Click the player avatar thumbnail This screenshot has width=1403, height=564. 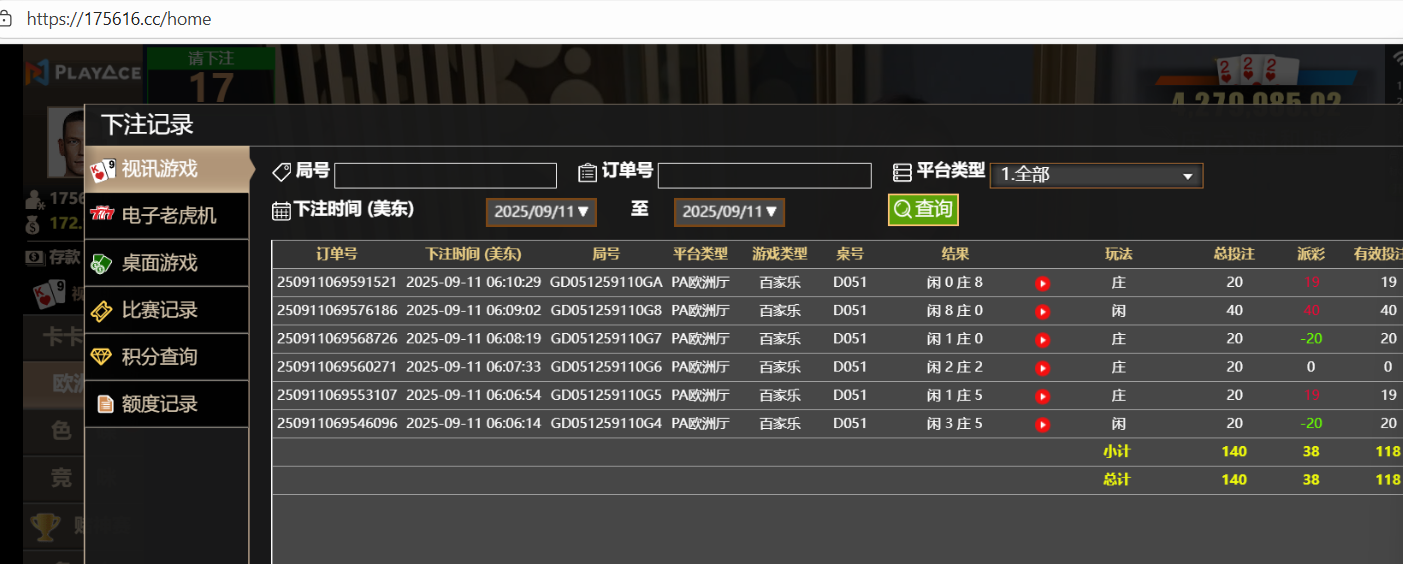pyautogui.click(x=66, y=138)
